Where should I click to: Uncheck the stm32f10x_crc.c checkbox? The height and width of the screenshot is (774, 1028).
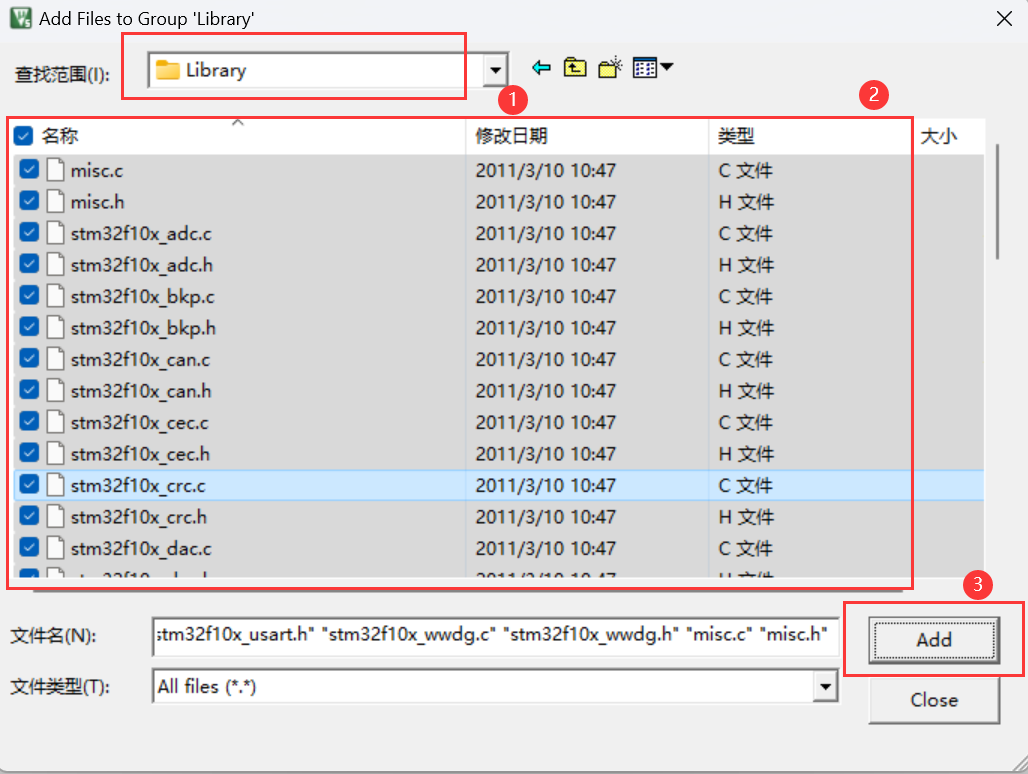tap(29, 484)
